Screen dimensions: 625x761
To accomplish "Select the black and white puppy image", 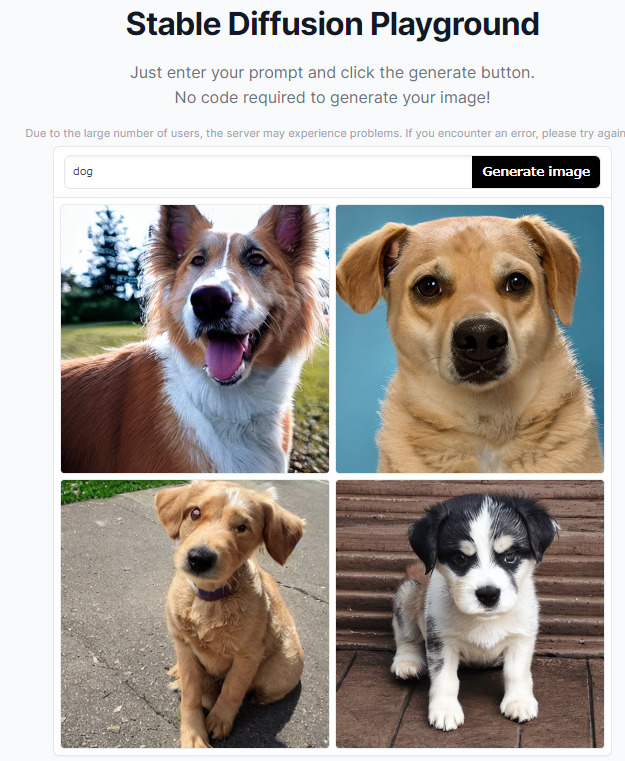I will [x=470, y=614].
